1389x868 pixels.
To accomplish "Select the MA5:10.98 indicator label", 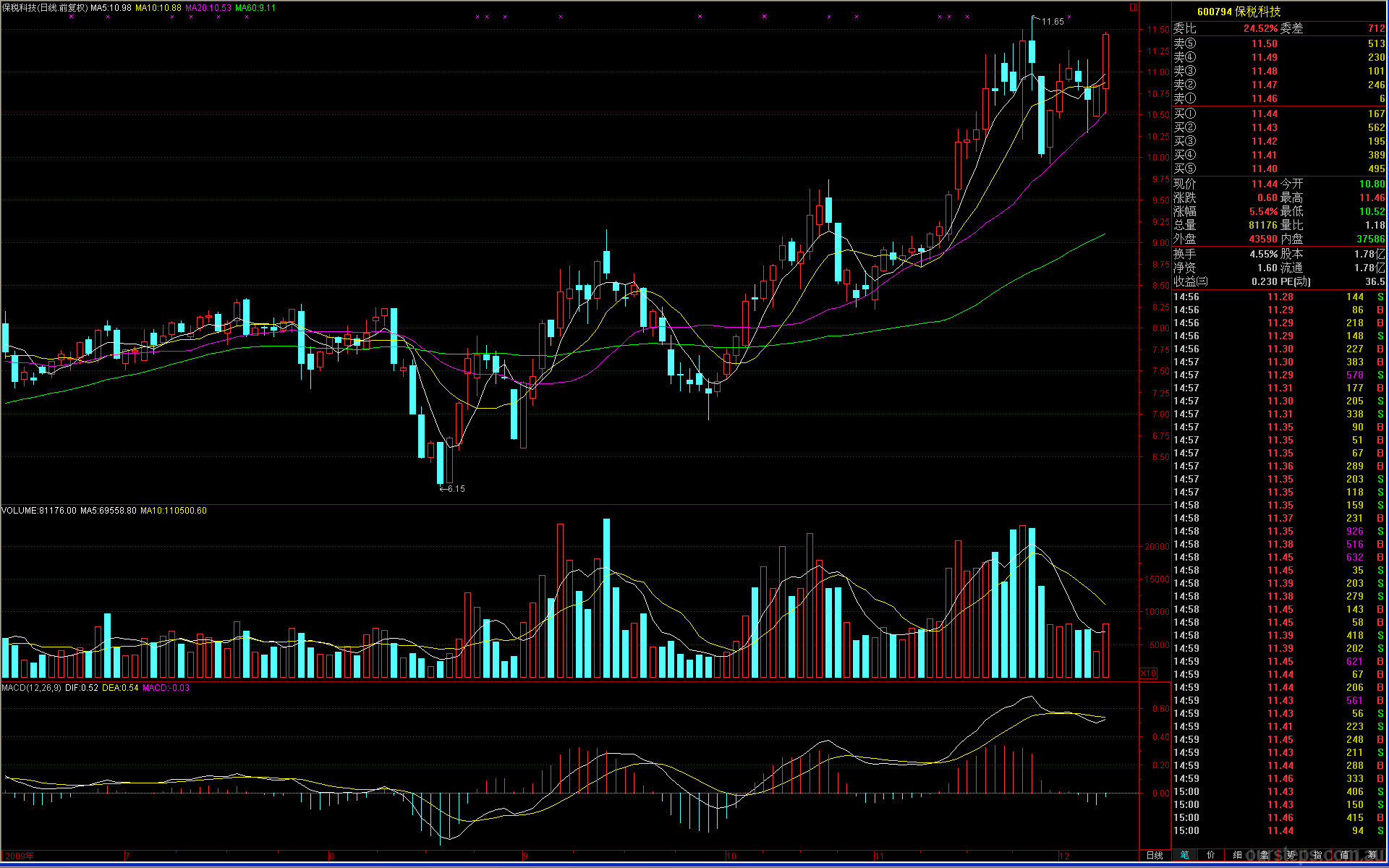I will pos(111,8).
